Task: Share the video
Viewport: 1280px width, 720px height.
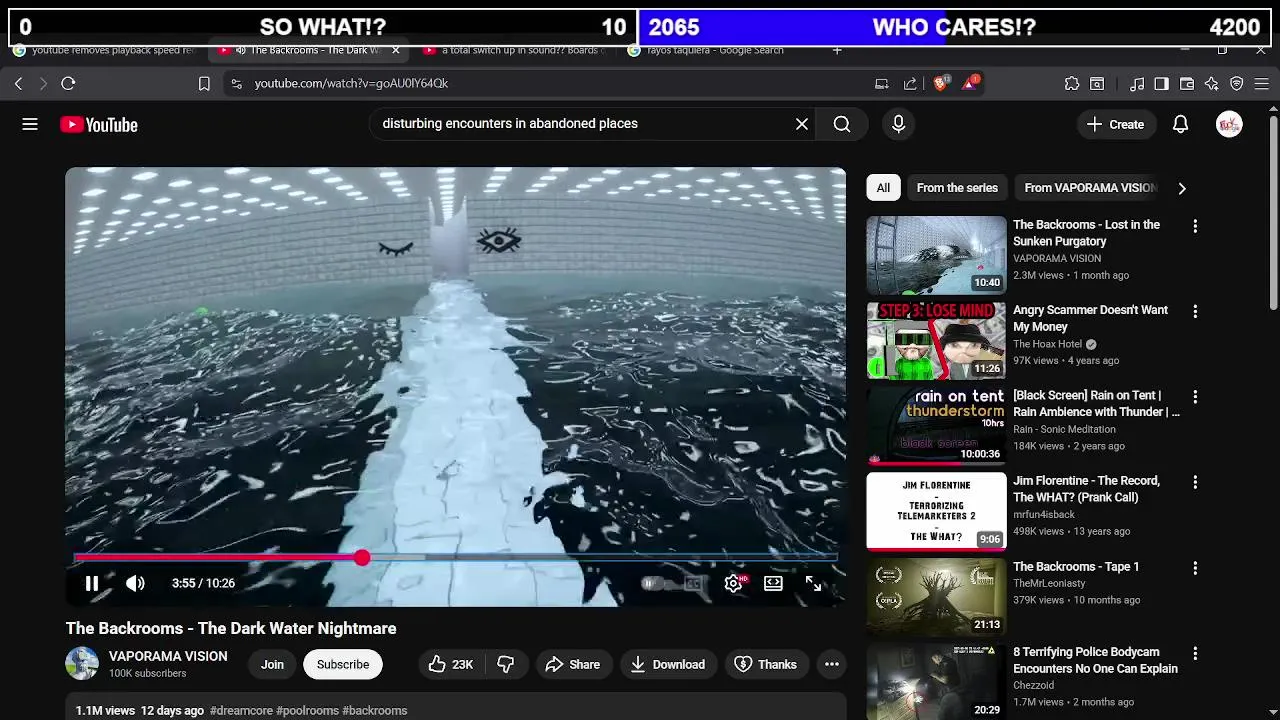Action: [x=572, y=664]
